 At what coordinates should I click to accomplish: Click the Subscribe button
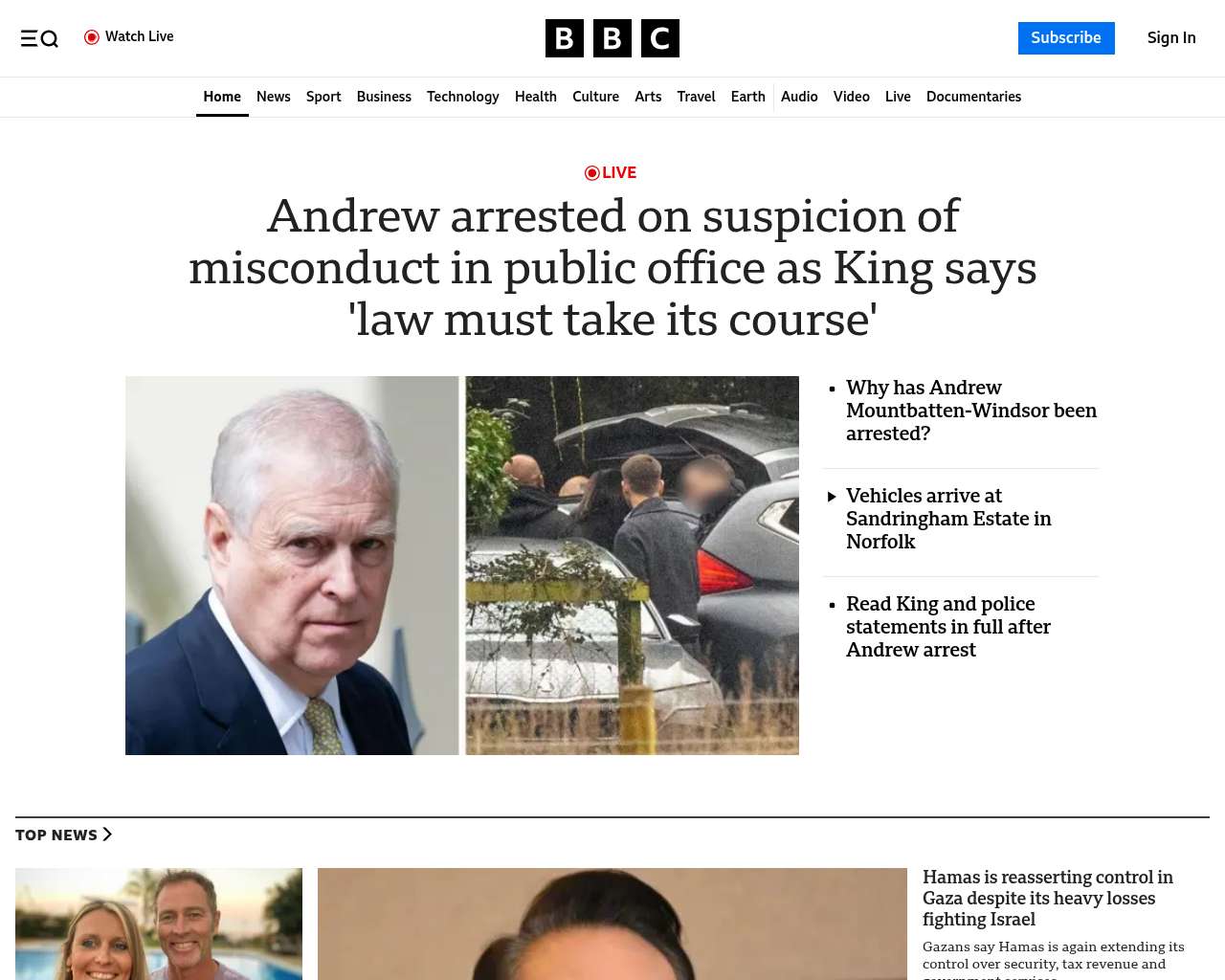(1066, 38)
